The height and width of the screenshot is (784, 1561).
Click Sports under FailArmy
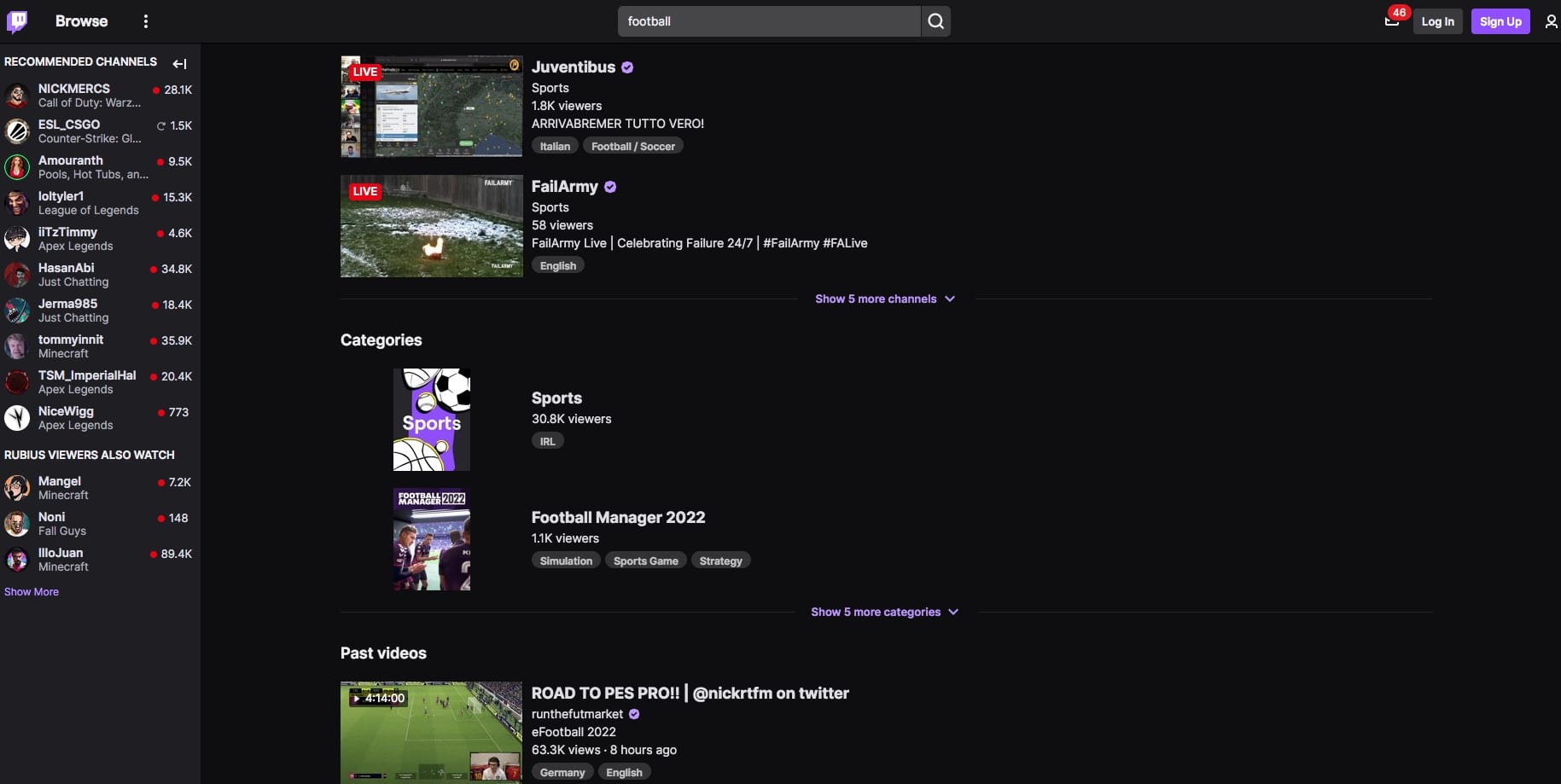coord(550,207)
